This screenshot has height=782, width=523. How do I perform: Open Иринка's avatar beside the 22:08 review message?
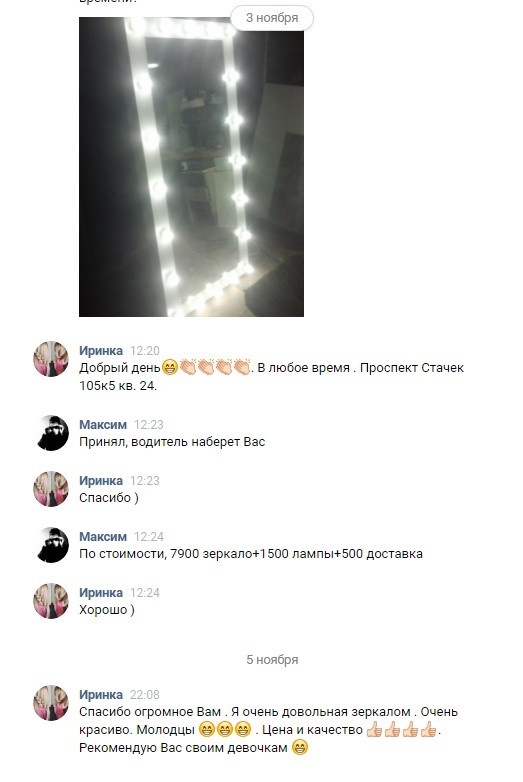[51, 703]
